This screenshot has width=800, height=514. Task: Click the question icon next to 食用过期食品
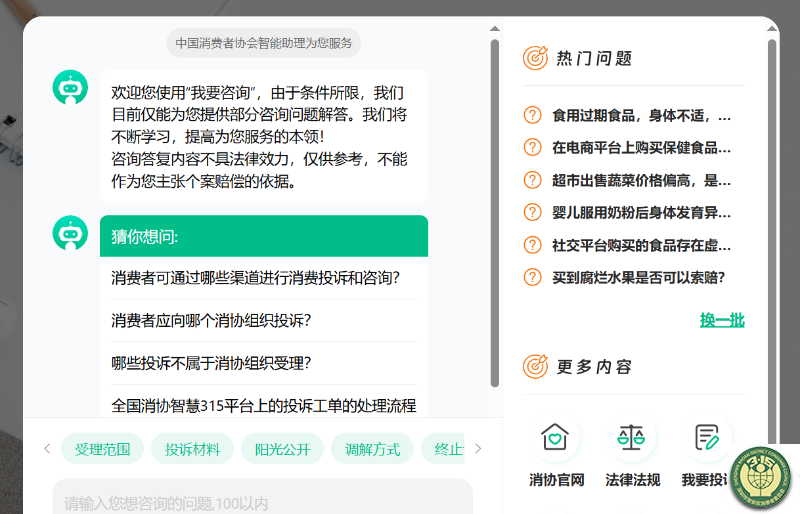[x=533, y=115]
